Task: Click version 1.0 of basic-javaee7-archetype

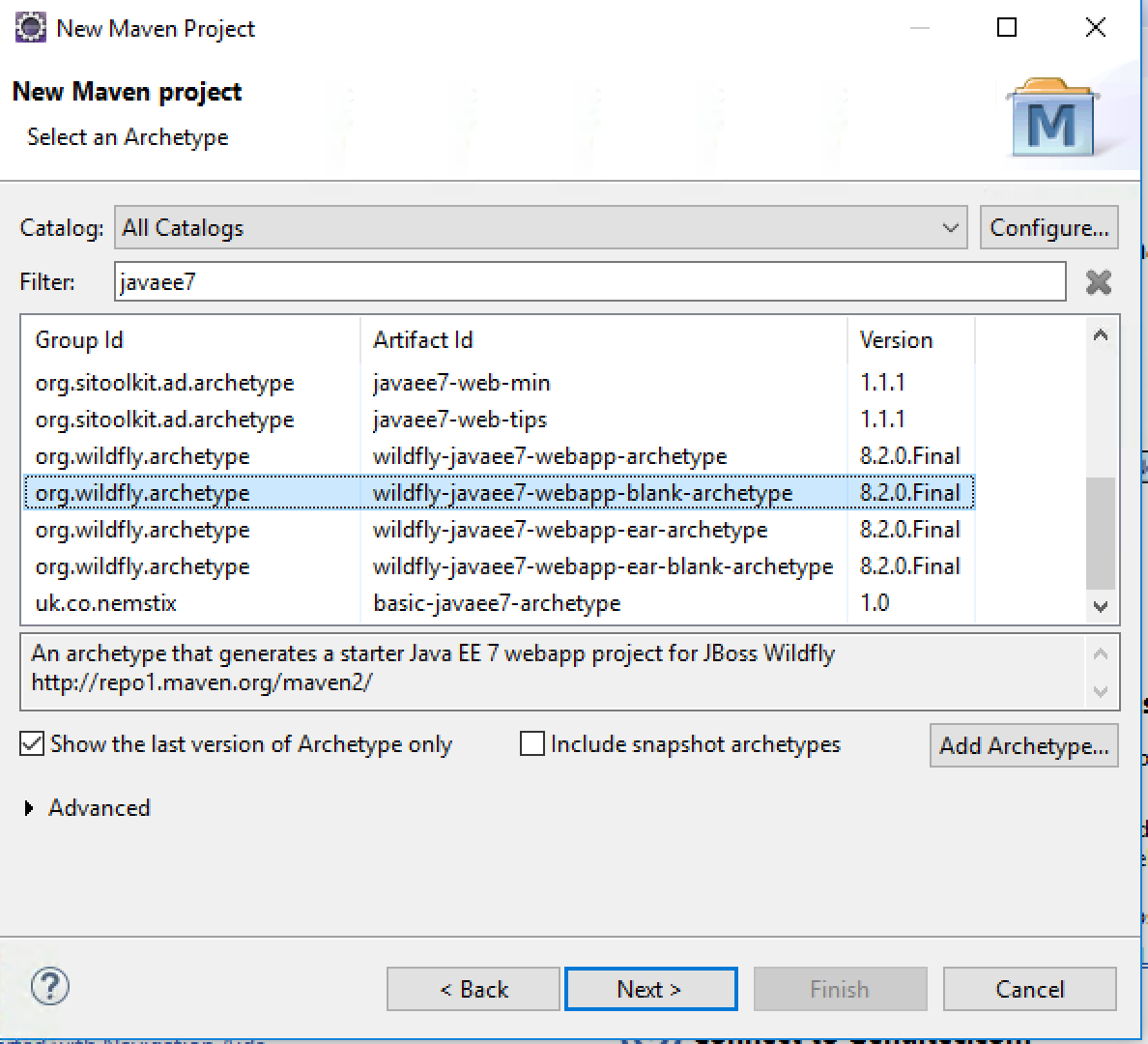Action: (x=875, y=603)
